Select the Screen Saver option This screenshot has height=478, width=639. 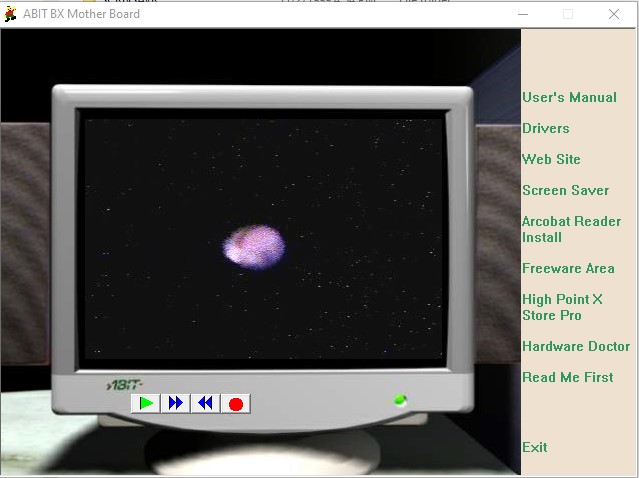pos(565,190)
